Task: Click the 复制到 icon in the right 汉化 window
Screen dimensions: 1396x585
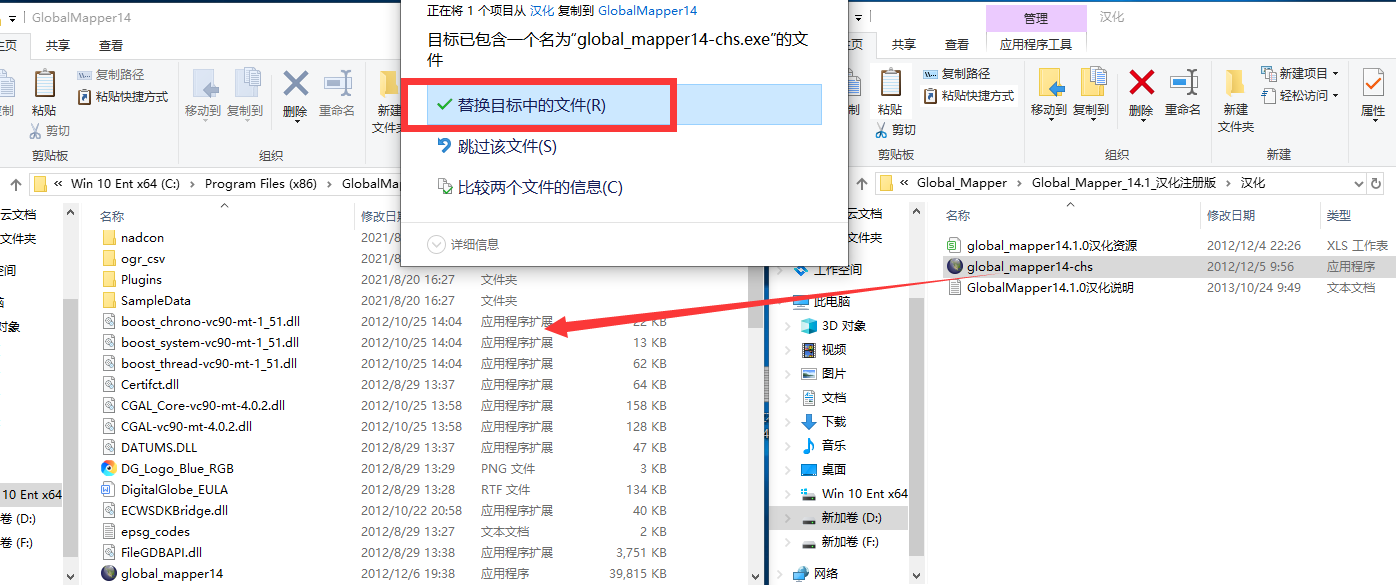Action: click(x=1092, y=84)
